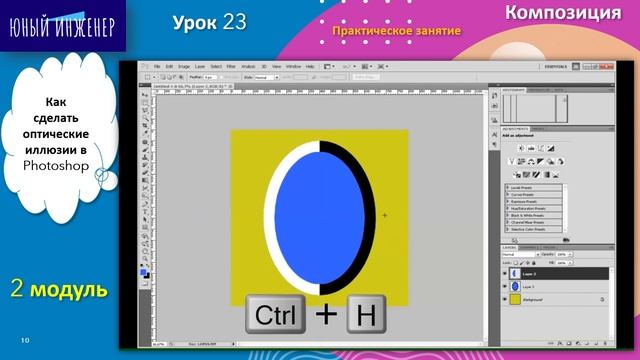Image resolution: width=640 pixels, height=360 pixels.
Task: Click the yellow Background layer thumbnail
Action: tap(516, 300)
